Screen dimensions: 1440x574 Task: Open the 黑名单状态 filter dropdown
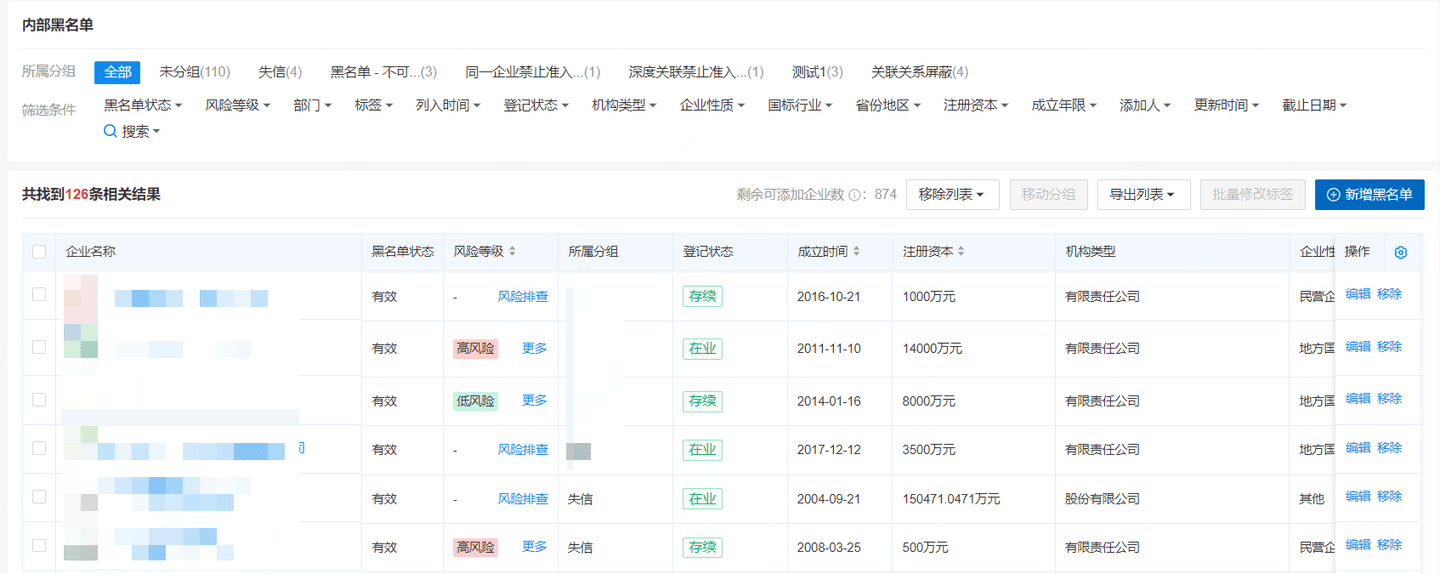point(143,105)
